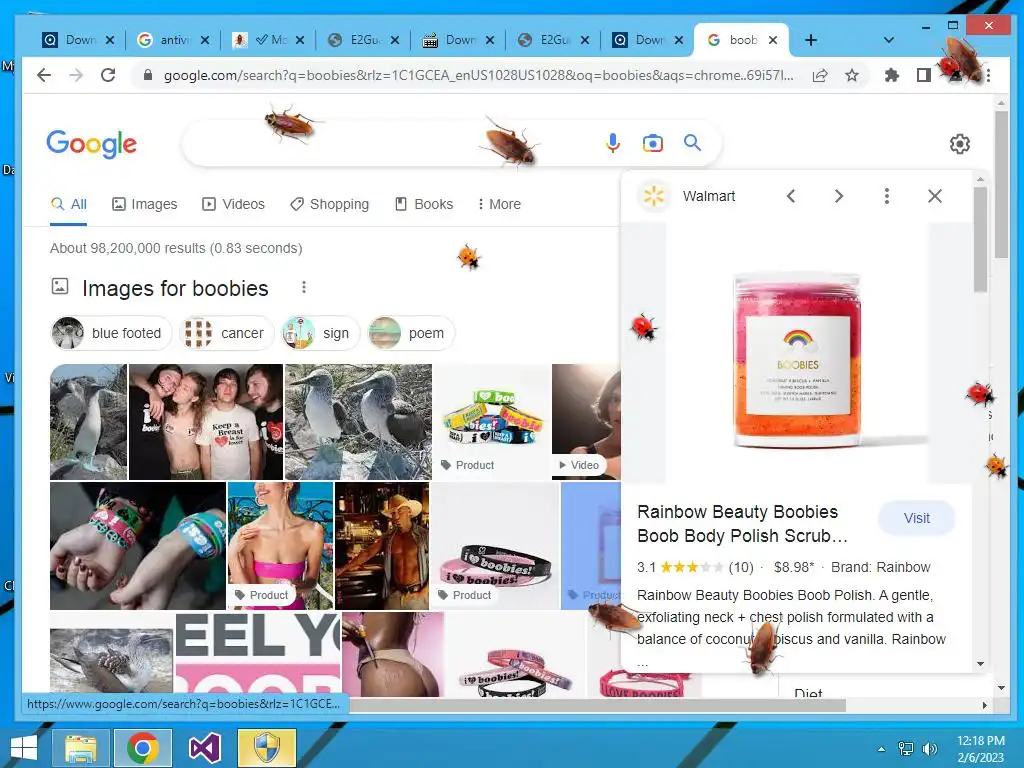Open the More search filters menu
The width and height of the screenshot is (1024, 768).
click(499, 204)
